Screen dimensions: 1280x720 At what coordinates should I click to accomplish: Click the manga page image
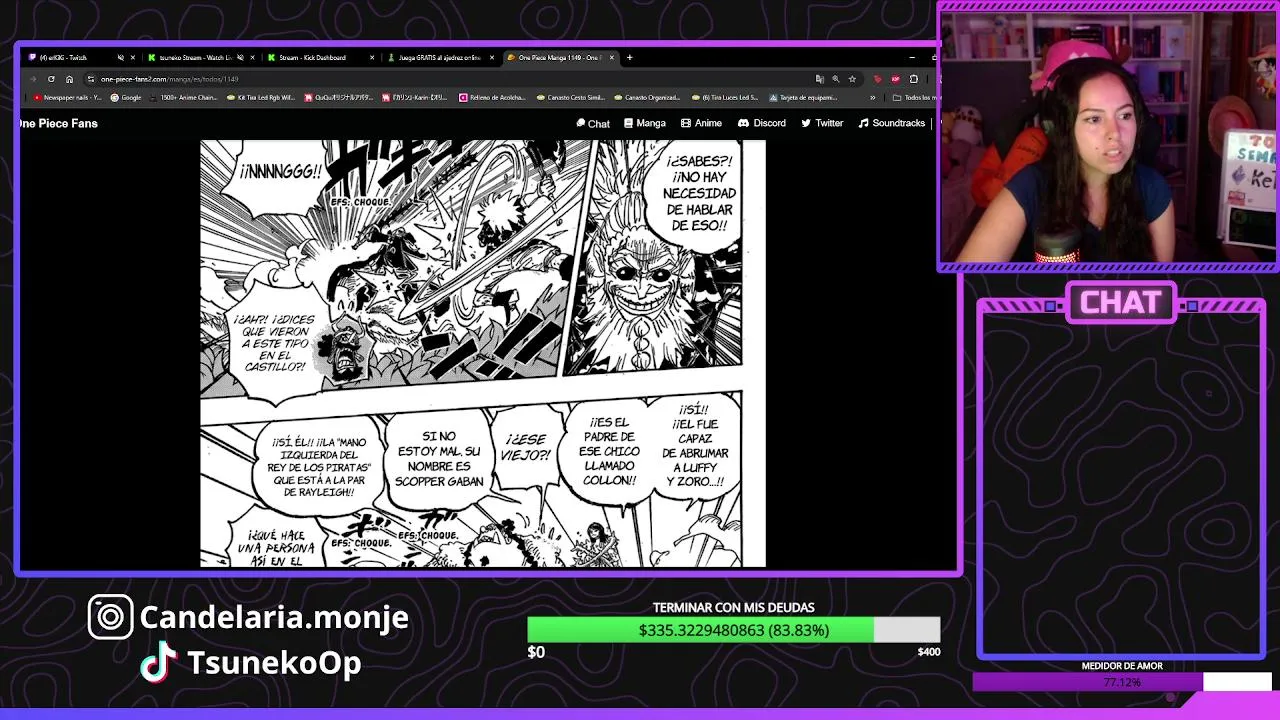pyautogui.click(x=483, y=354)
